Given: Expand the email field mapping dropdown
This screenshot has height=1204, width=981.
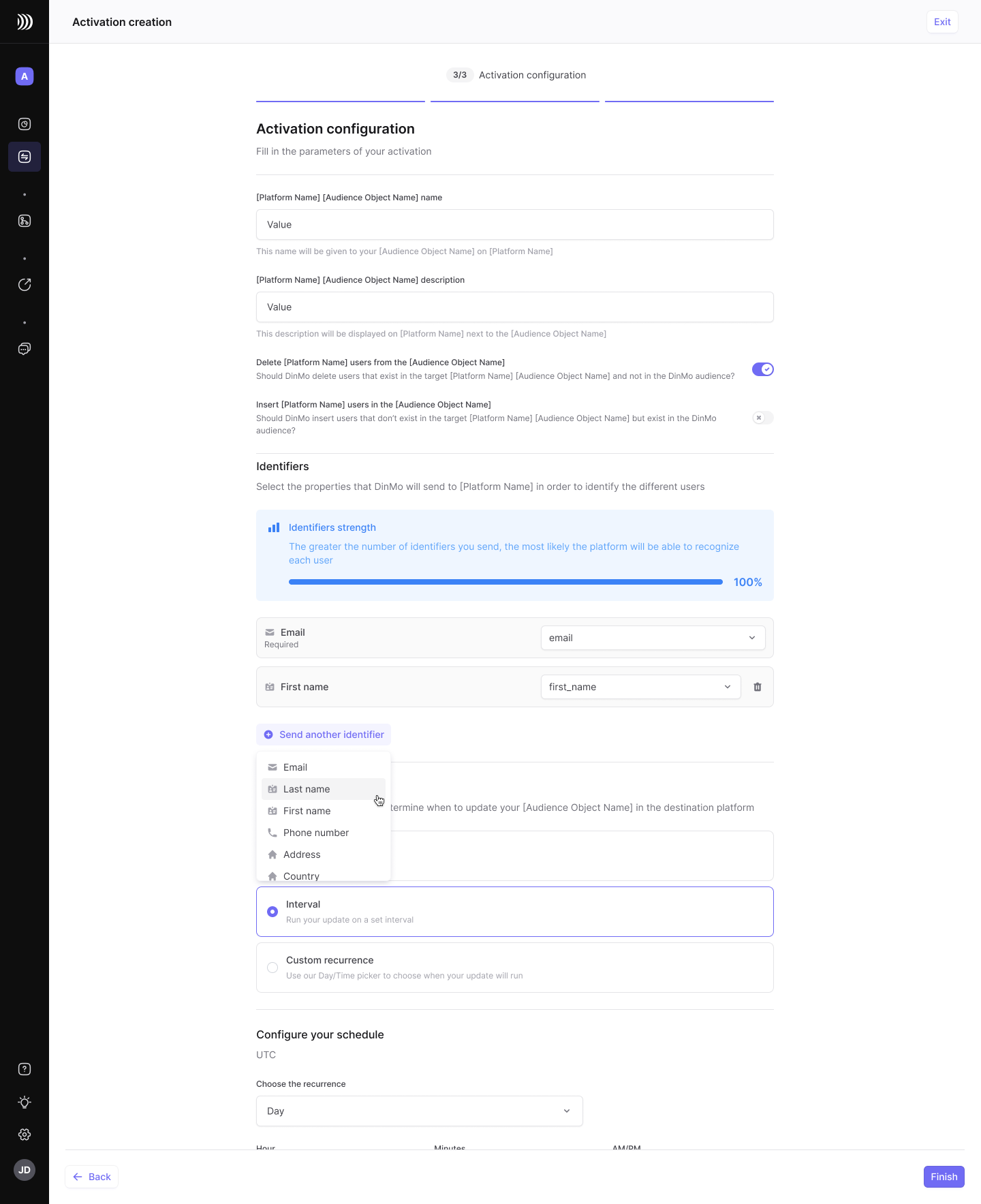Looking at the screenshot, I should [x=653, y=638].
